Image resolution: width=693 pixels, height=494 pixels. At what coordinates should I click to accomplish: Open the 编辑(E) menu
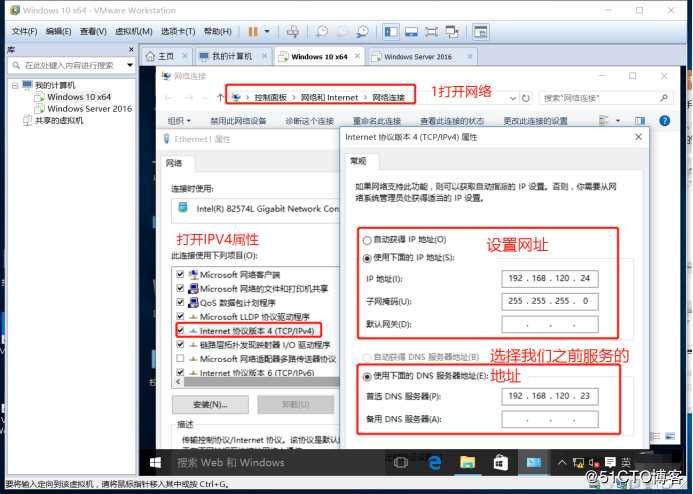pyautogui.click(x=58, y=31)
